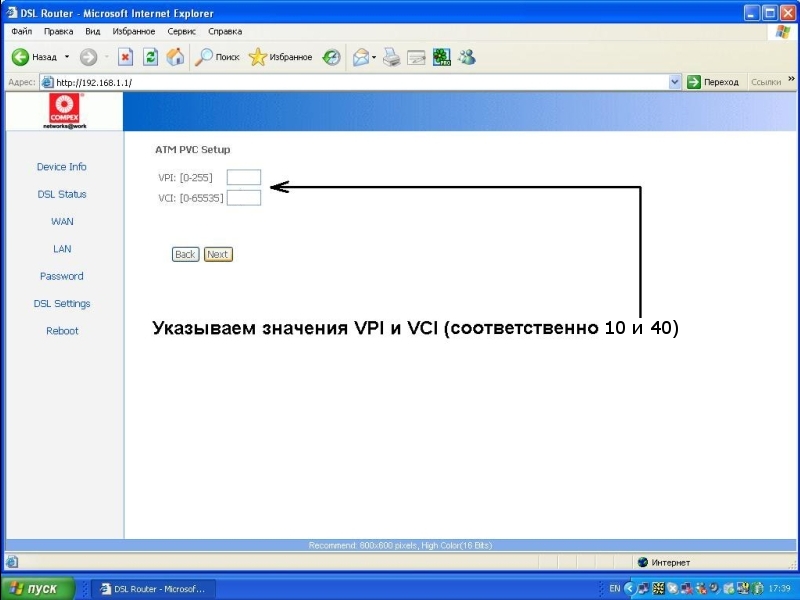Open the Вид menu

(x=92, y=32)
